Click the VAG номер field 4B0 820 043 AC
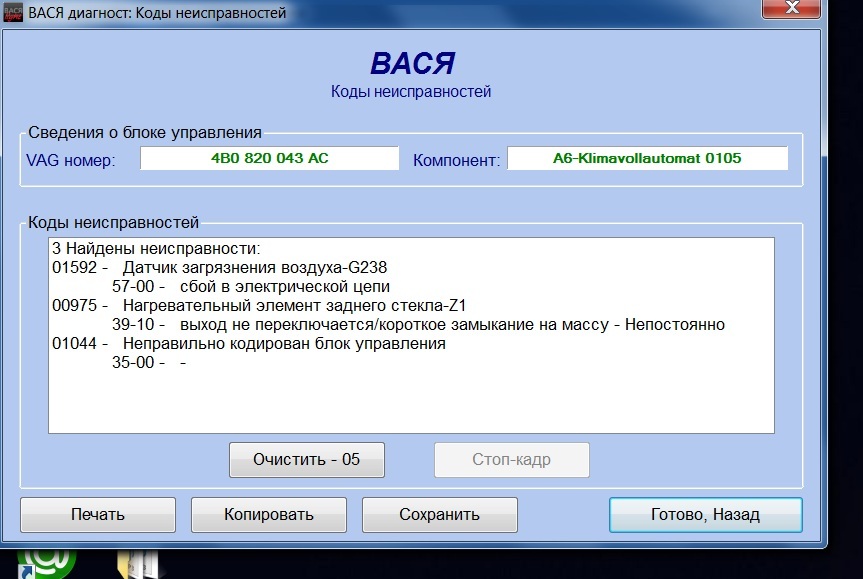 (269, 158)
